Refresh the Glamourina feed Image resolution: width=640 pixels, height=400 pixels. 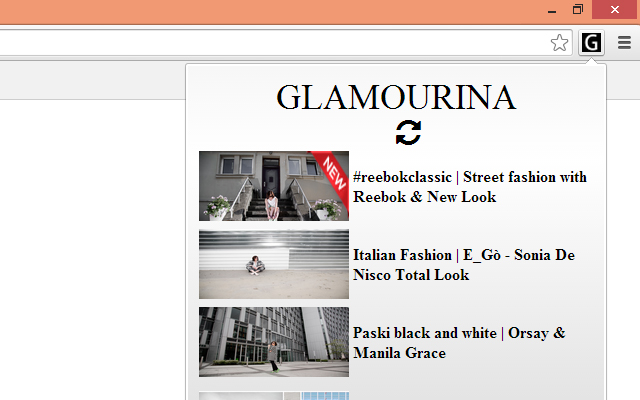coord(408,133)
